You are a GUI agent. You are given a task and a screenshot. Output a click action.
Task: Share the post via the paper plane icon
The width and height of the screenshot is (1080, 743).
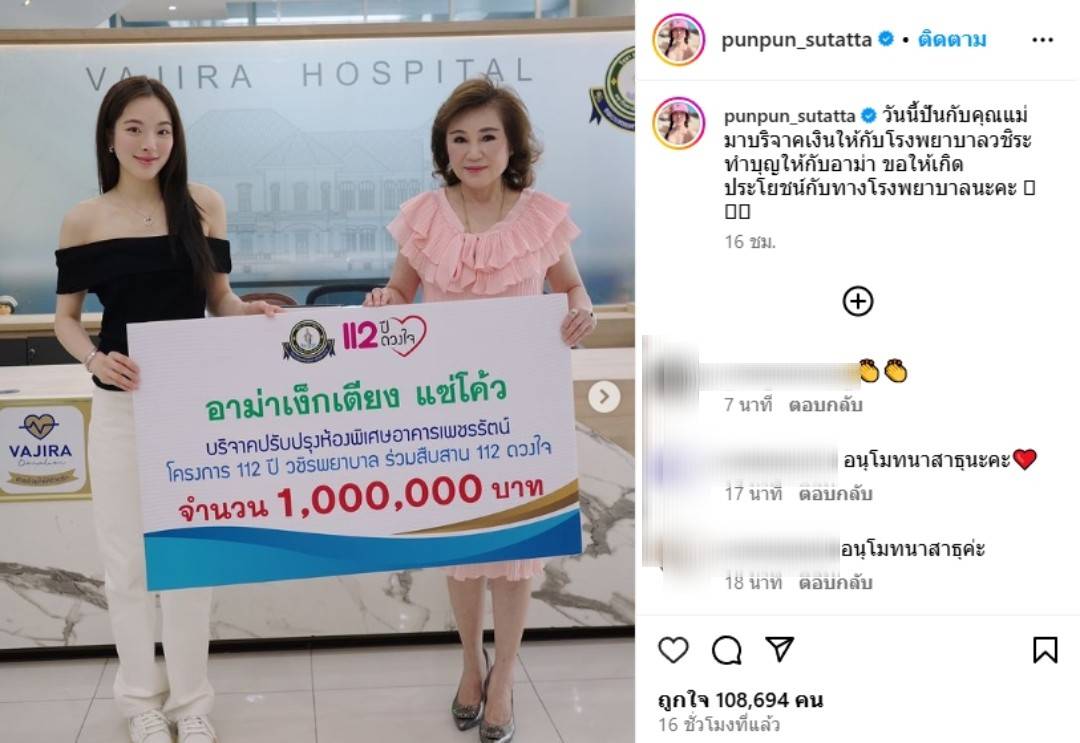(780, 649)
